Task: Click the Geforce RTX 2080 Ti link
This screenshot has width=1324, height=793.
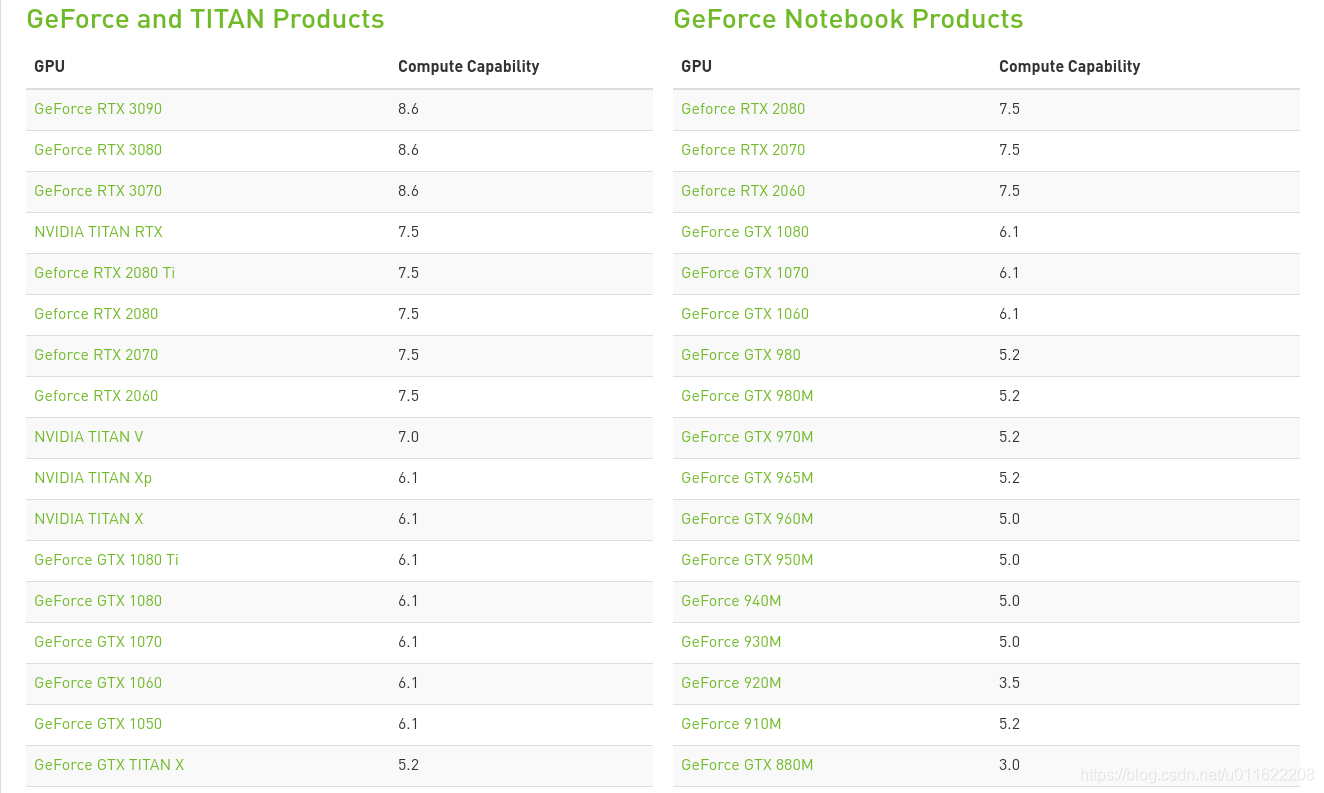Action: pos(104,273)
